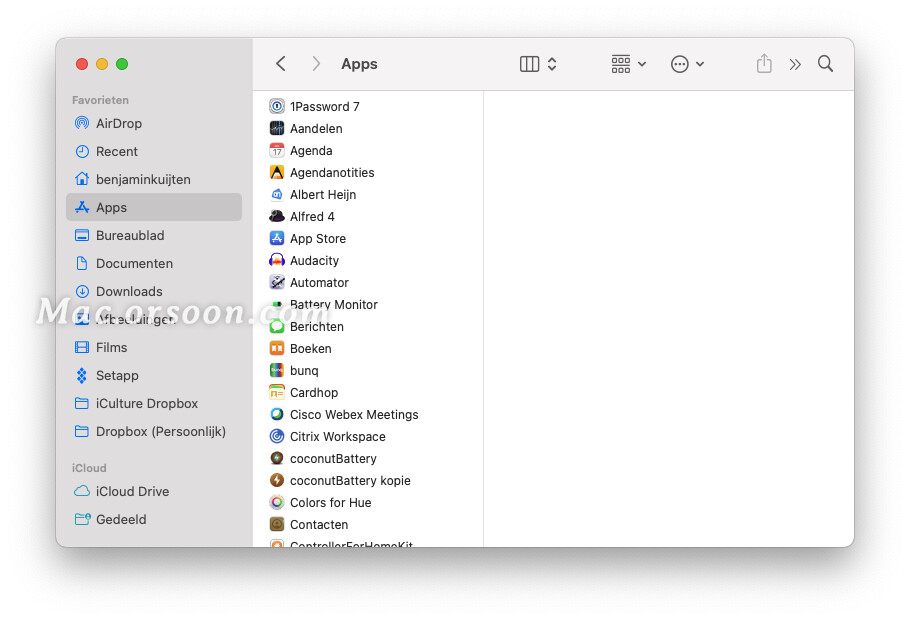The width and height of the screenshot is (910, 621).
Task: Select the Citrix Workspace name
Action: click(338, 436)
